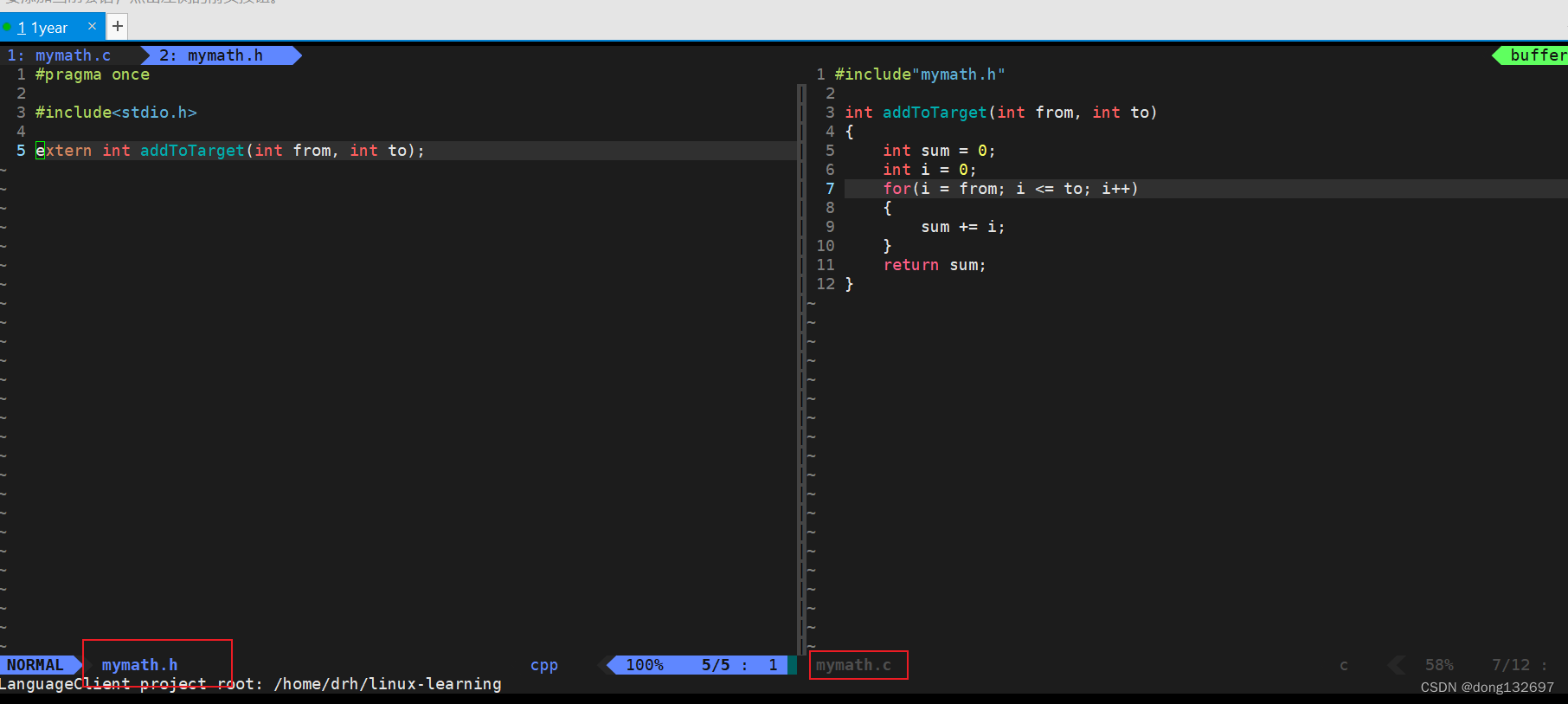Click the 'for(i = from; i <= to; i++)' line
This screenshot has width=1568, height=704.
[1011, 189]
